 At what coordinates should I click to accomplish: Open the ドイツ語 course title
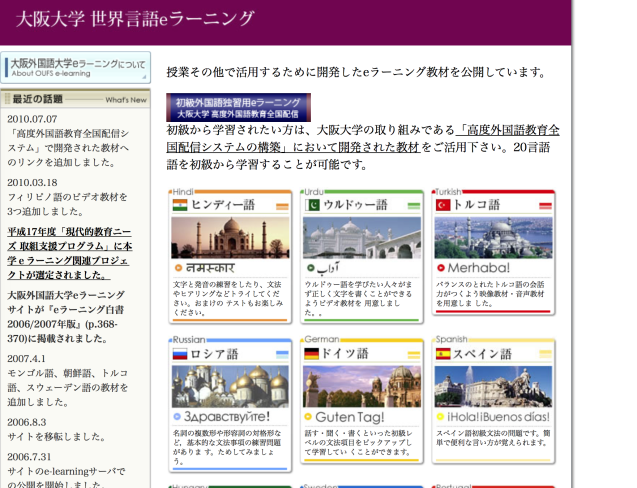tap(345, 354)
